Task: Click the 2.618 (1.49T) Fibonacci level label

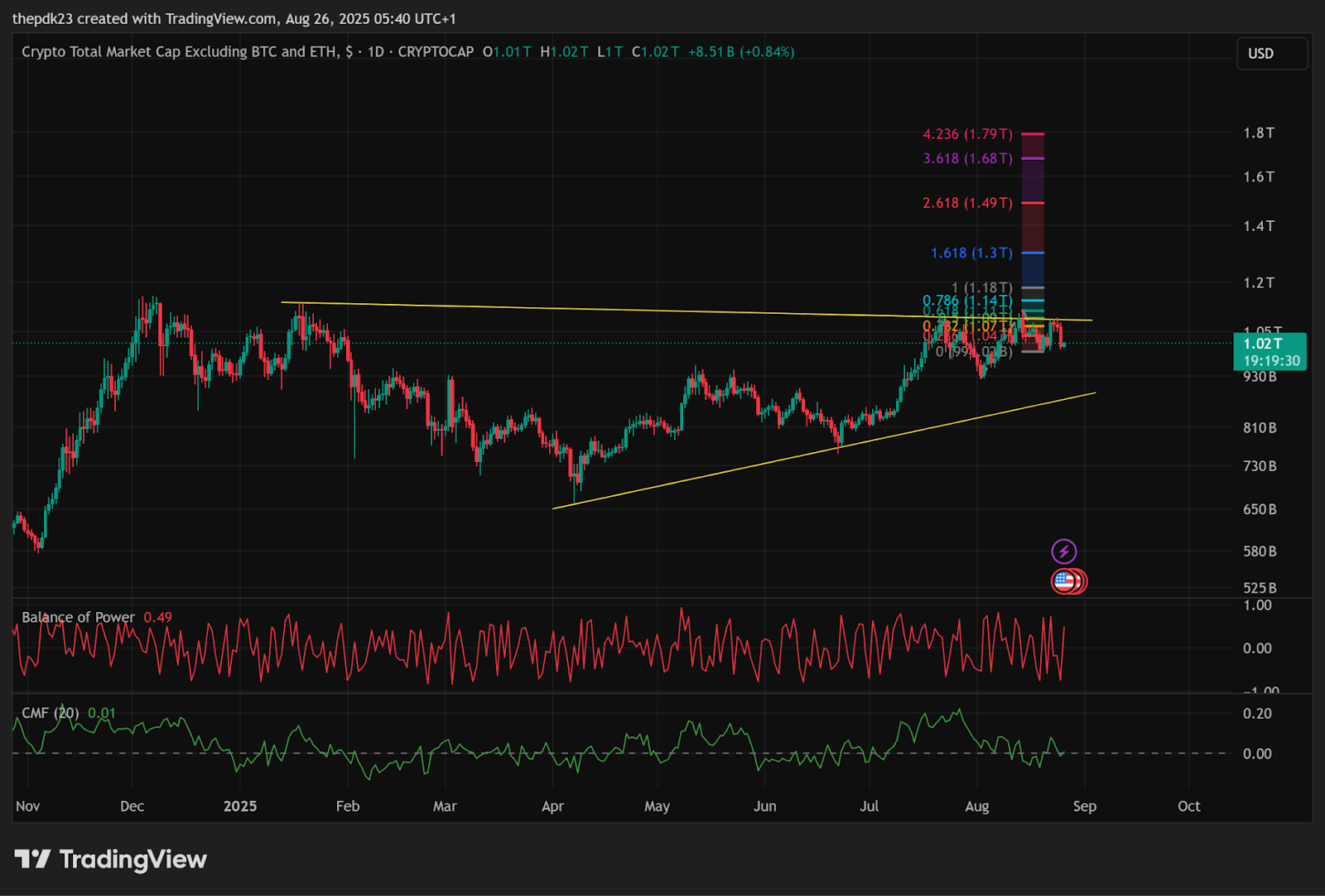Action: tap(967, 203)
